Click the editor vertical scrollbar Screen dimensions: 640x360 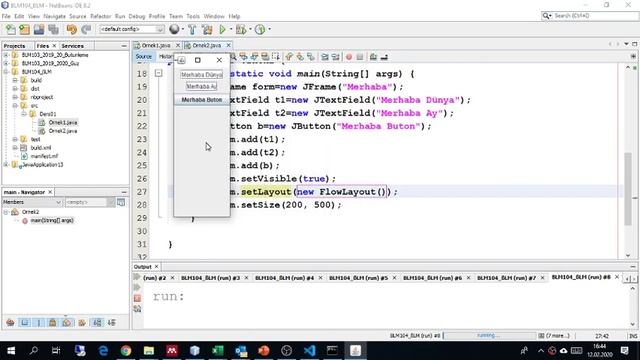tap(628, 188)
